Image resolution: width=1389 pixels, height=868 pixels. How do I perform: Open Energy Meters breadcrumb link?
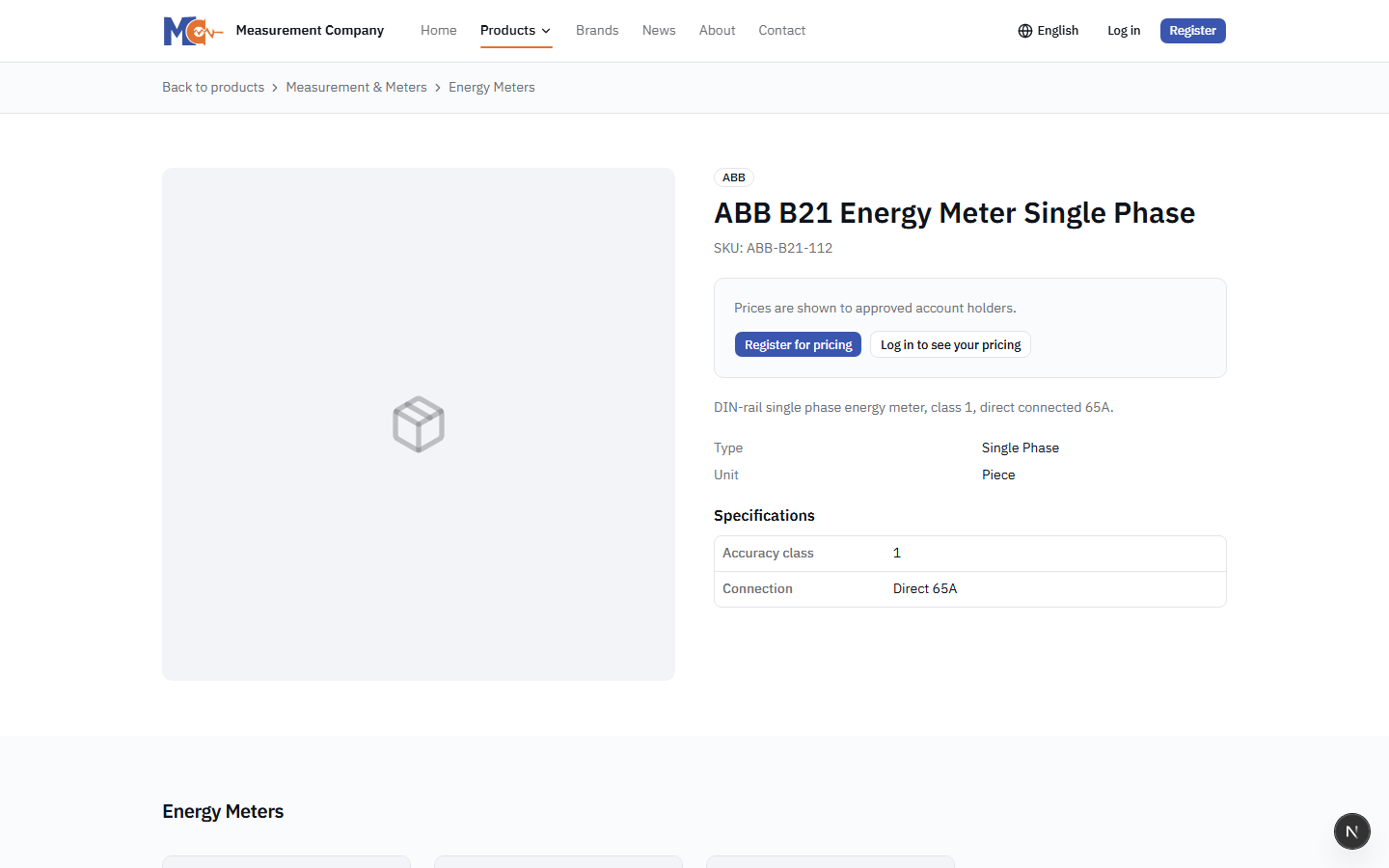coord(492,87)
